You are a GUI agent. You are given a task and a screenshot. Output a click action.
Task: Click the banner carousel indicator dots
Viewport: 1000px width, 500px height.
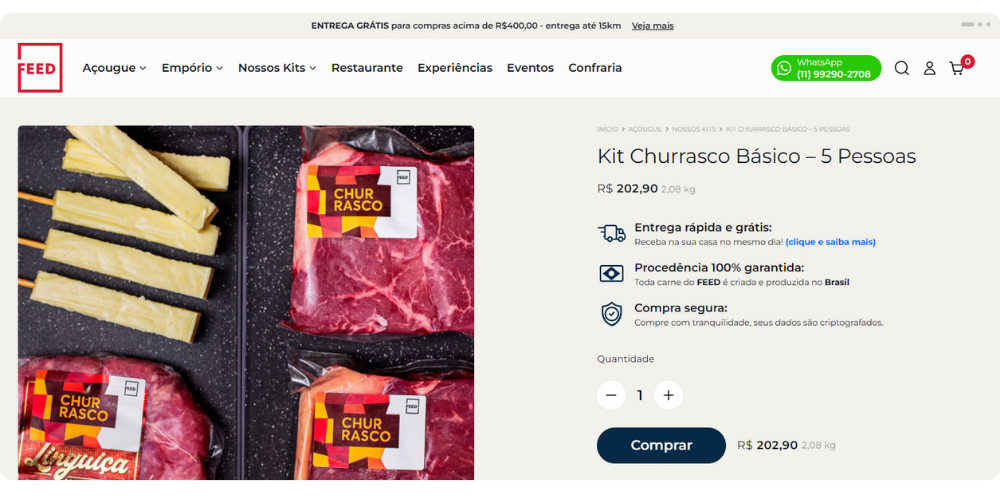[x=976, y=24]
